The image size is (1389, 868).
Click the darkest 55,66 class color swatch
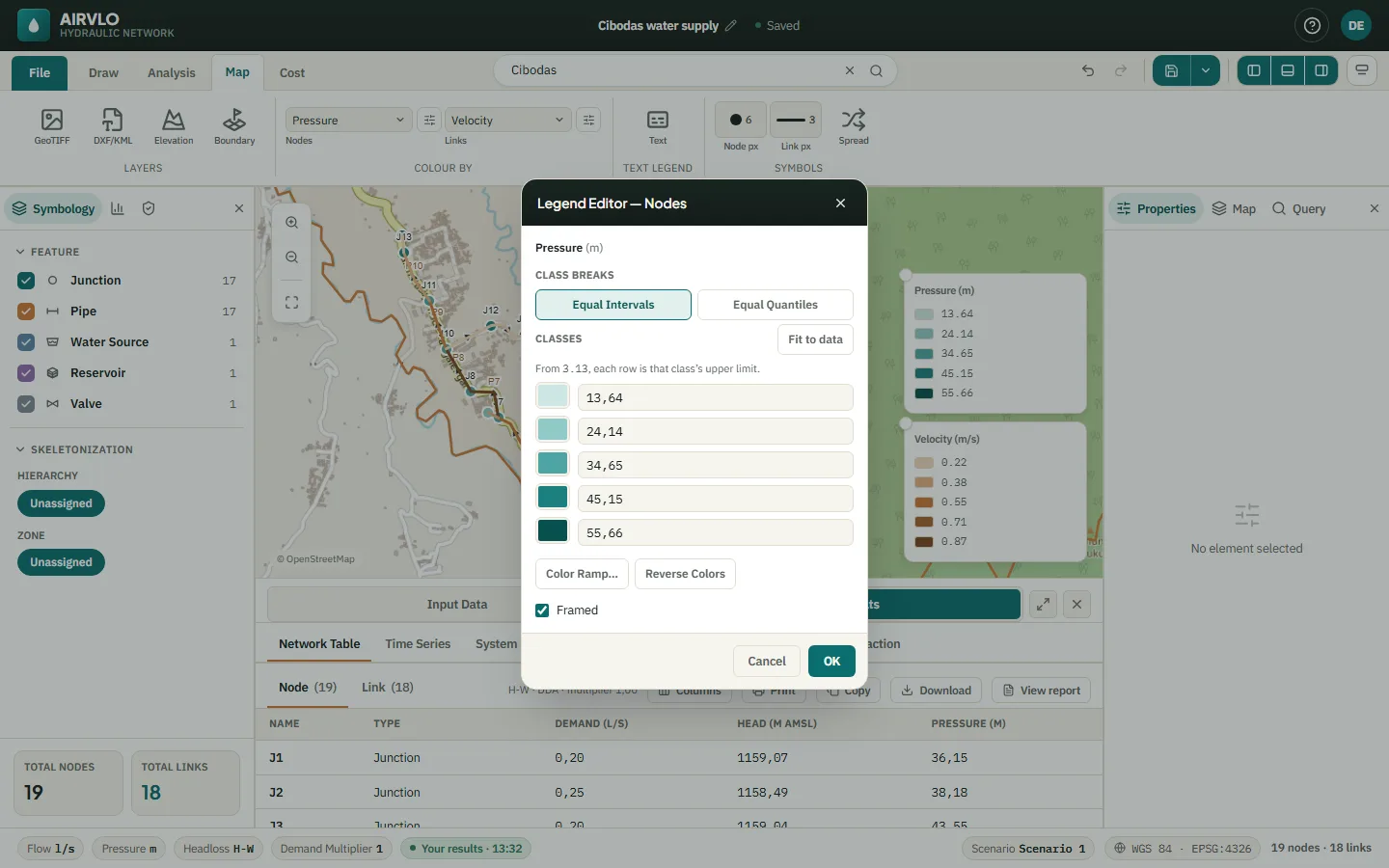(x=553, y=530)
